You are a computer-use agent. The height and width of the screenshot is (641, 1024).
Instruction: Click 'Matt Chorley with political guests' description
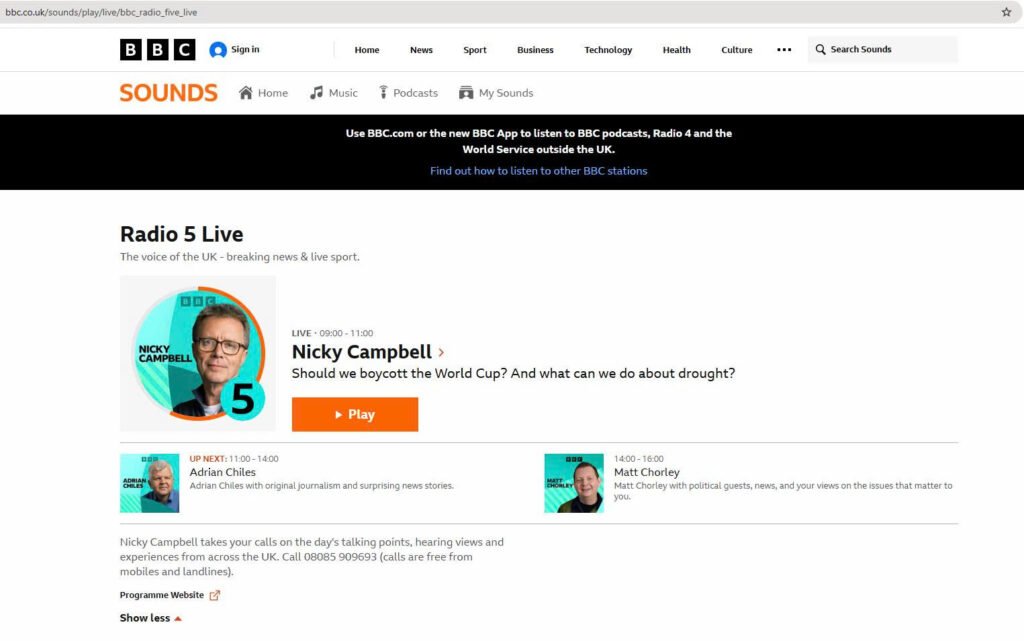[783, 491]
